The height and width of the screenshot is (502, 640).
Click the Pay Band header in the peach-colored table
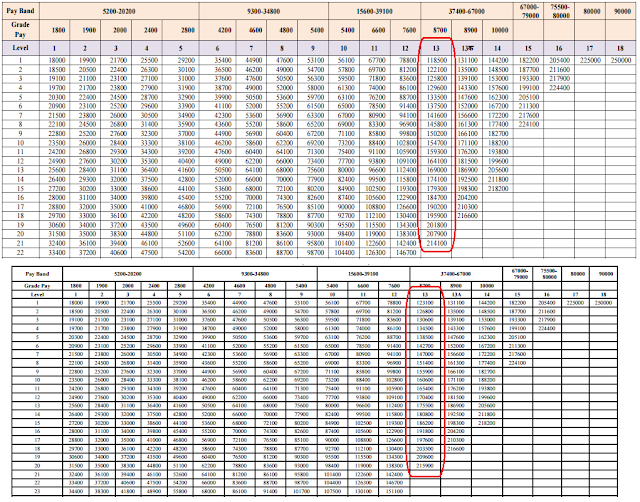[20, 11]
